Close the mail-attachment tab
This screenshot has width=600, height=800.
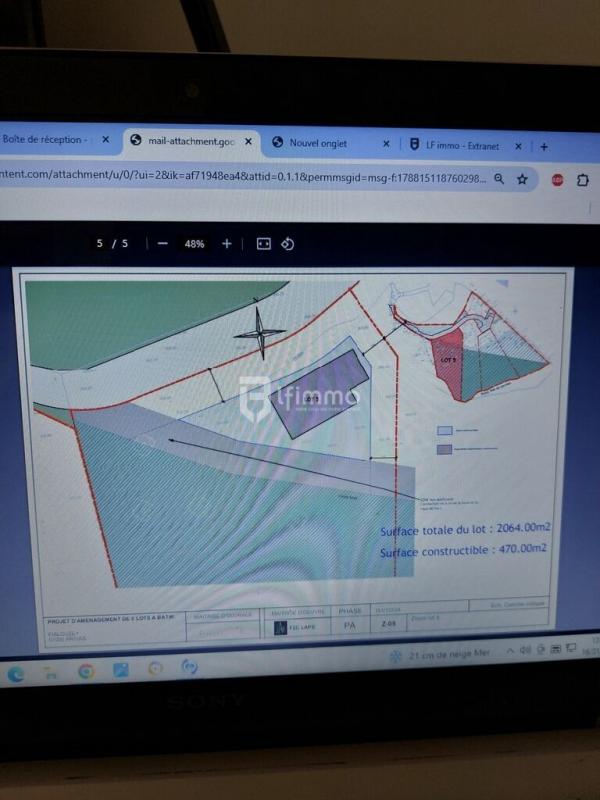tap(248, 142)
